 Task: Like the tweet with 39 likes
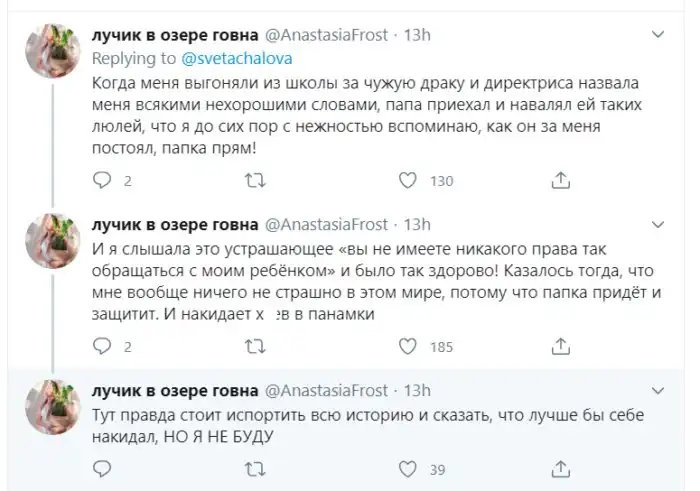point(408,470)
